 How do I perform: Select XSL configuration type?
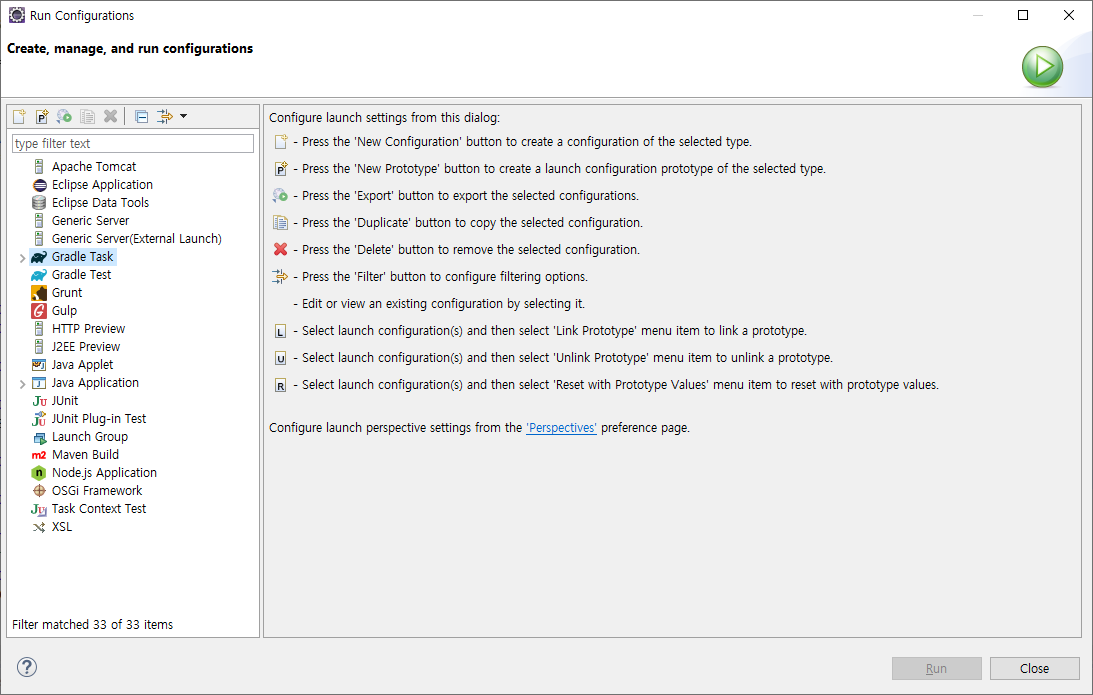click(62, 527)
